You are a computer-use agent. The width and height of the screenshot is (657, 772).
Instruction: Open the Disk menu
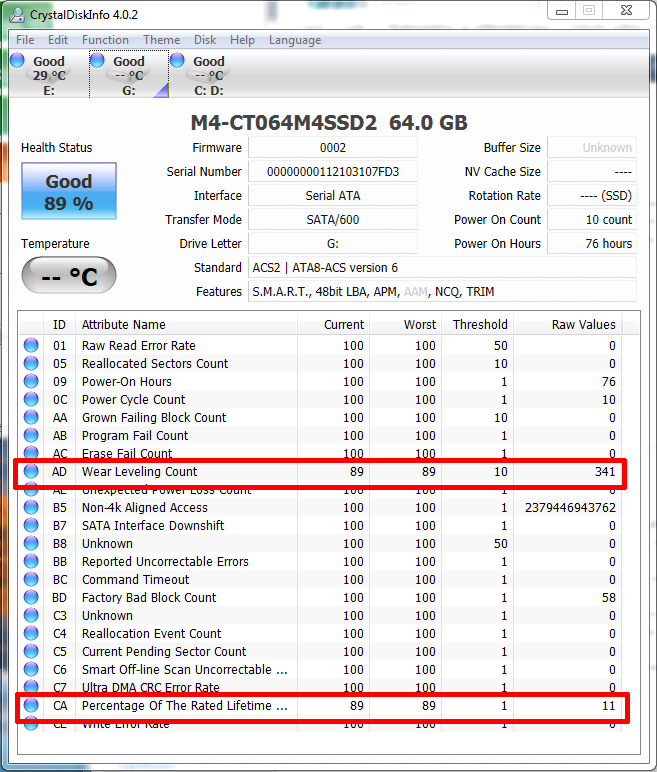(x=205, y=40)
